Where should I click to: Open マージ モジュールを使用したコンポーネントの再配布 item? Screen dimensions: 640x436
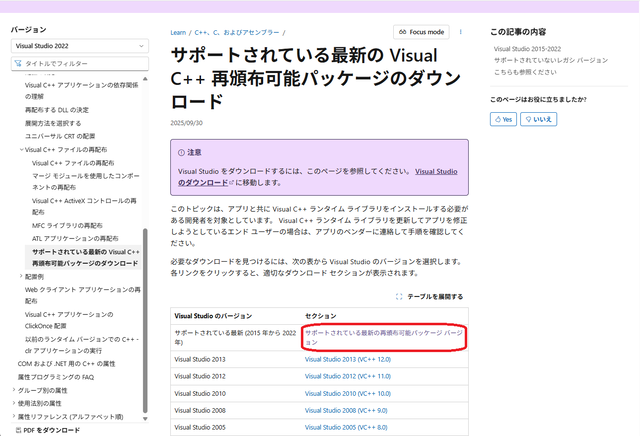click(x=86, y=181)
